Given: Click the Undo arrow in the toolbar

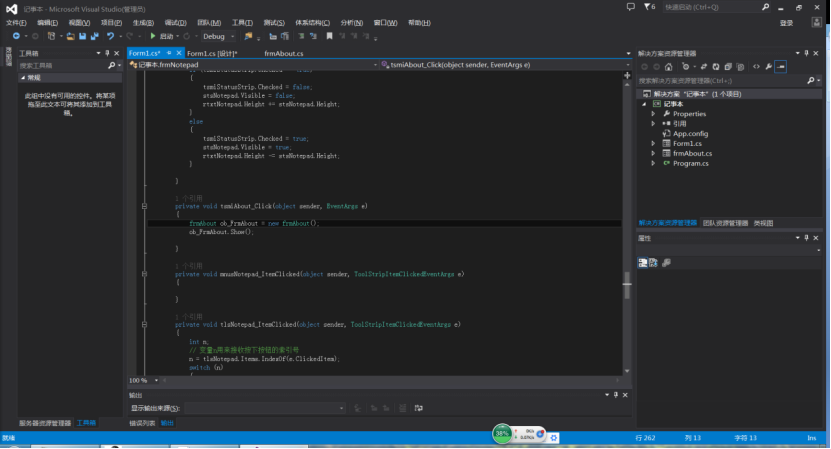Looking at the screenshot, I should (x=109, y=36).
